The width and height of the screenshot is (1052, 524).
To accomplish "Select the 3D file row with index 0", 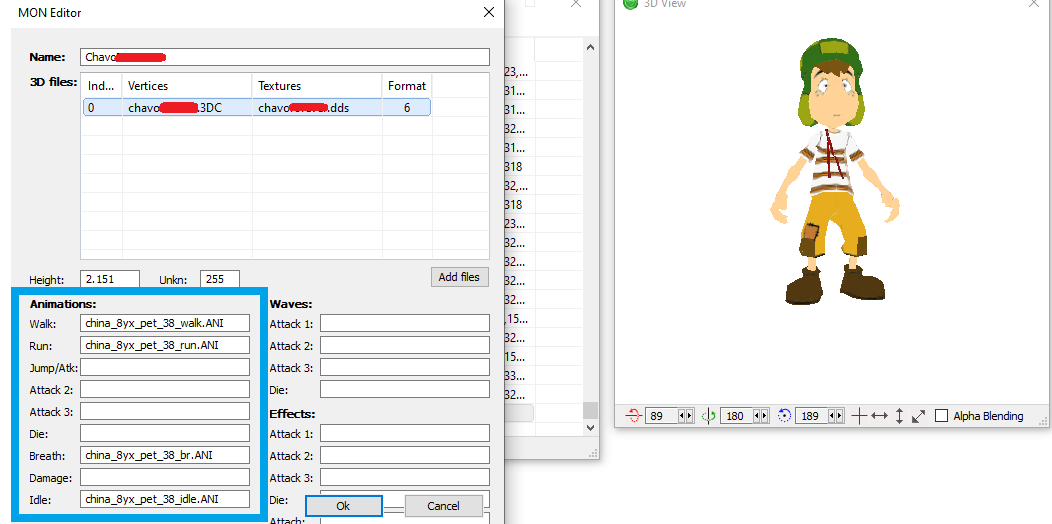I will coord(257,107).
